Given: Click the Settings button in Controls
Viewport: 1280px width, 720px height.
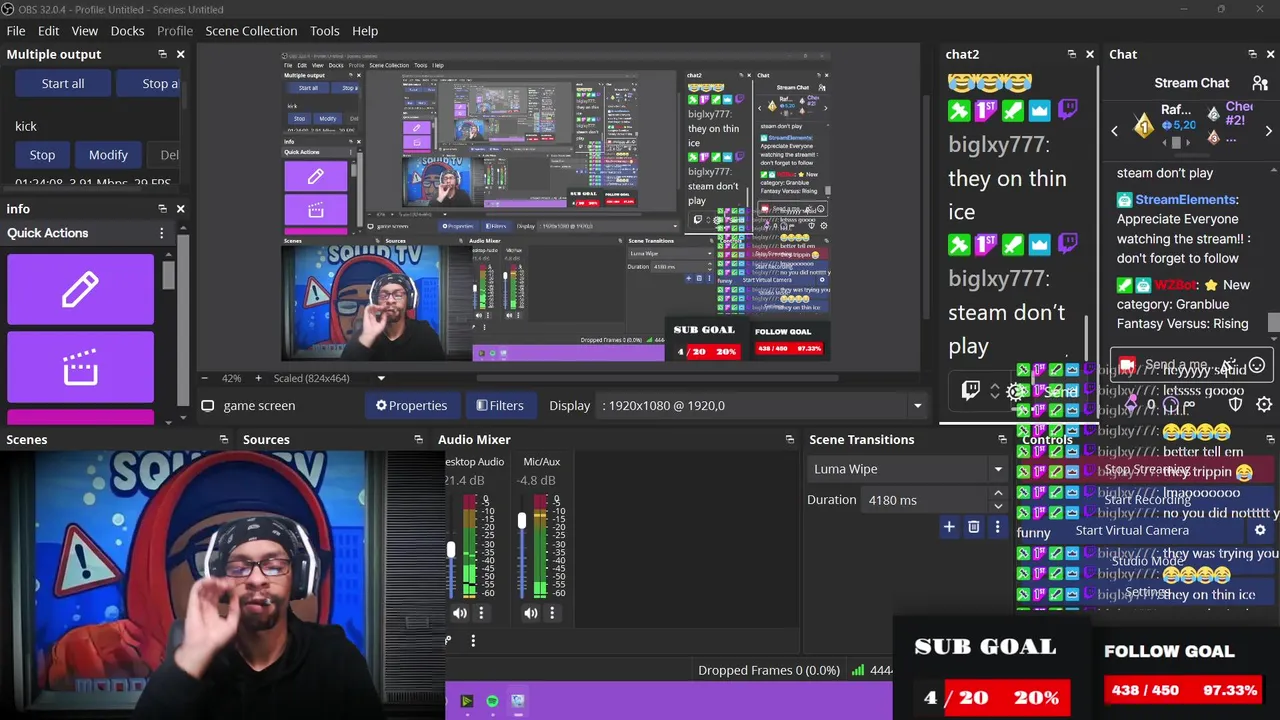Looking at the screenshot, I should click(1147, 592).
